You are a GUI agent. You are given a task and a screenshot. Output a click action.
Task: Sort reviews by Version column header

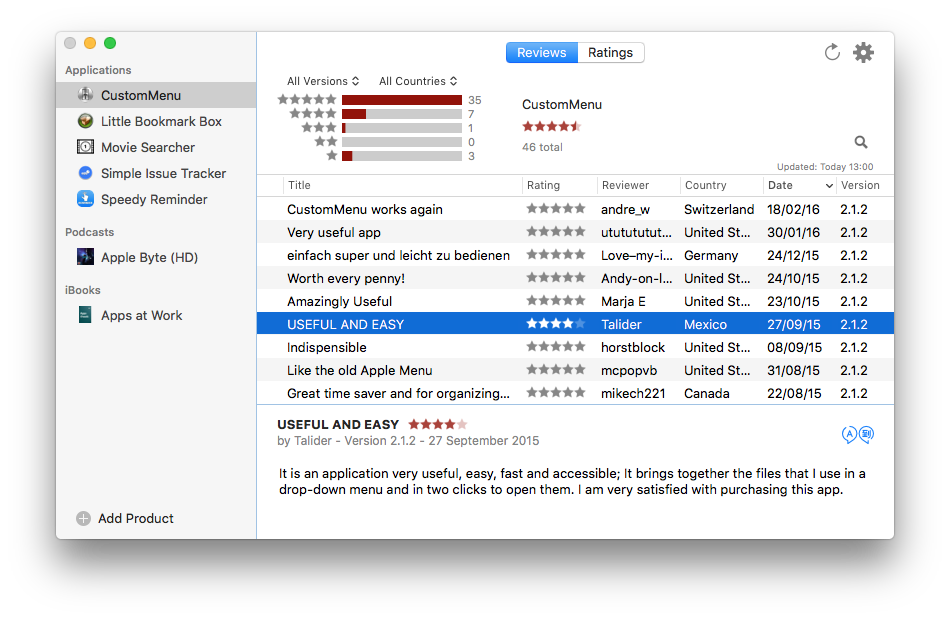point(860,185)
